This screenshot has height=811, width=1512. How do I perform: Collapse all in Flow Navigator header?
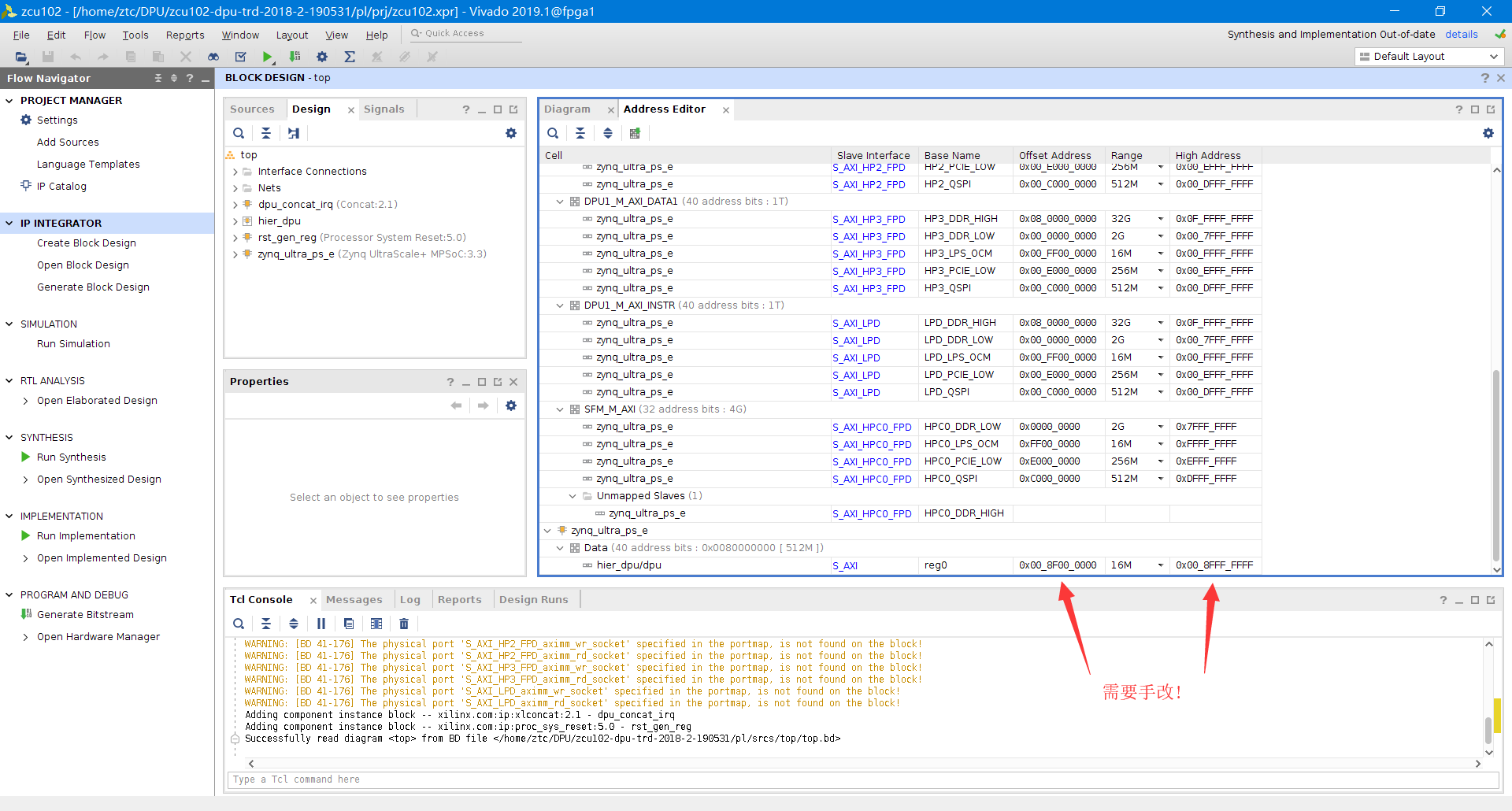pos(158,78)
